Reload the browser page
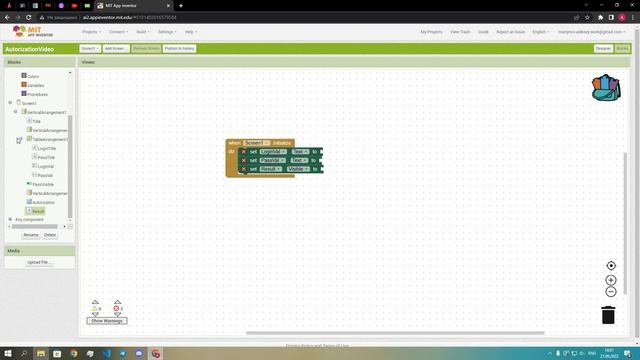This screenshot has height=360, width=640. [x=29, y=18]
